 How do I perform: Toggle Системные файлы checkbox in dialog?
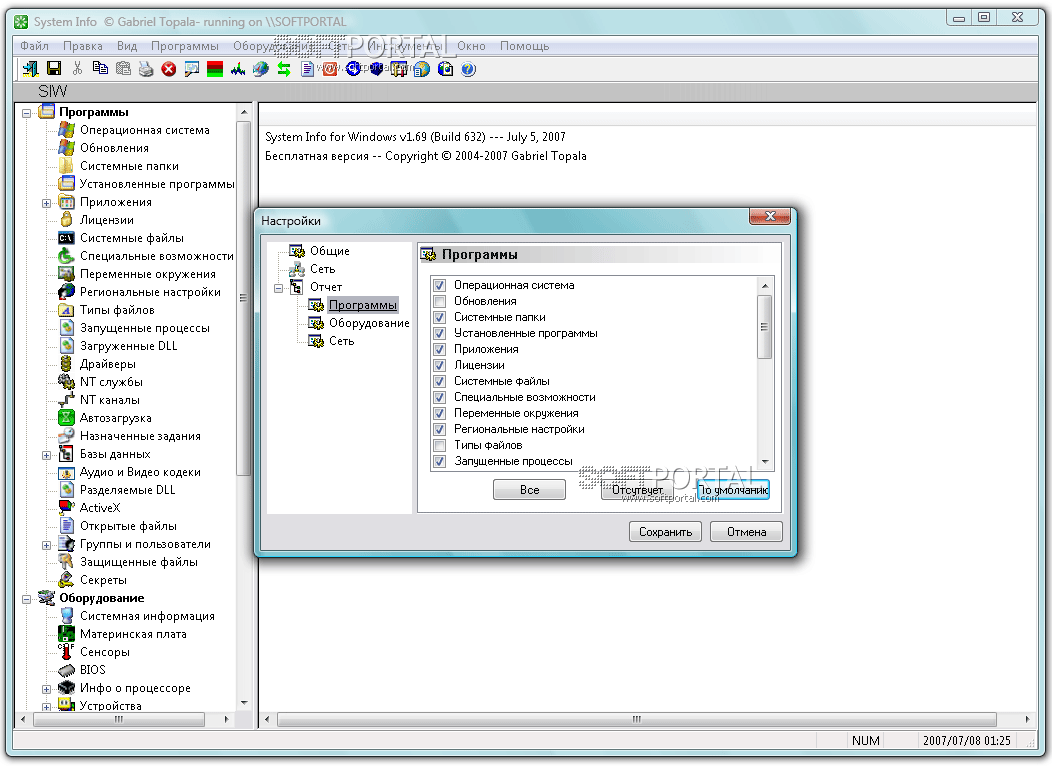click(x=439, y=382)
